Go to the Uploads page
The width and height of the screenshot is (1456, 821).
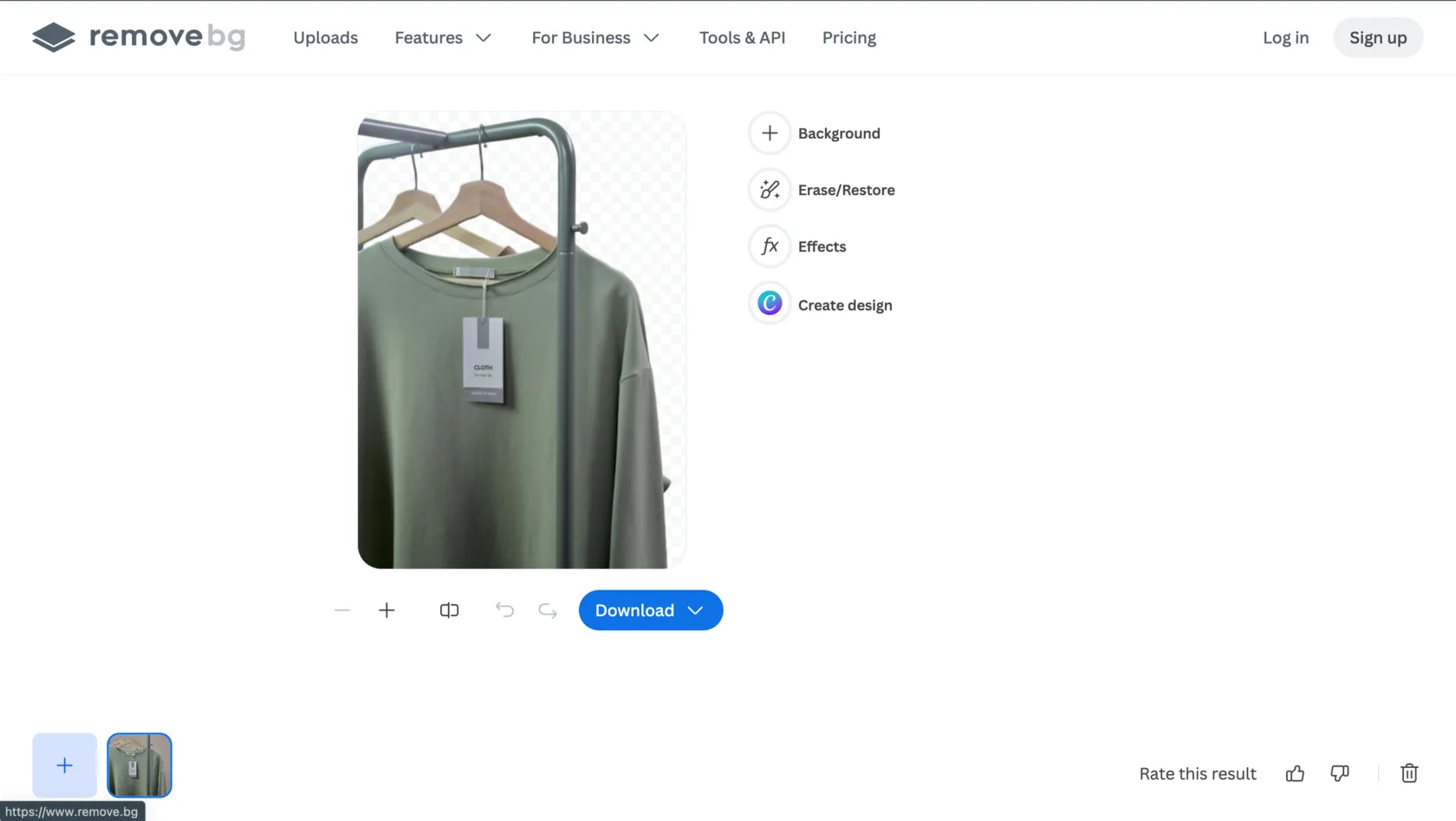pyautogui.click(x=325, y=37)
